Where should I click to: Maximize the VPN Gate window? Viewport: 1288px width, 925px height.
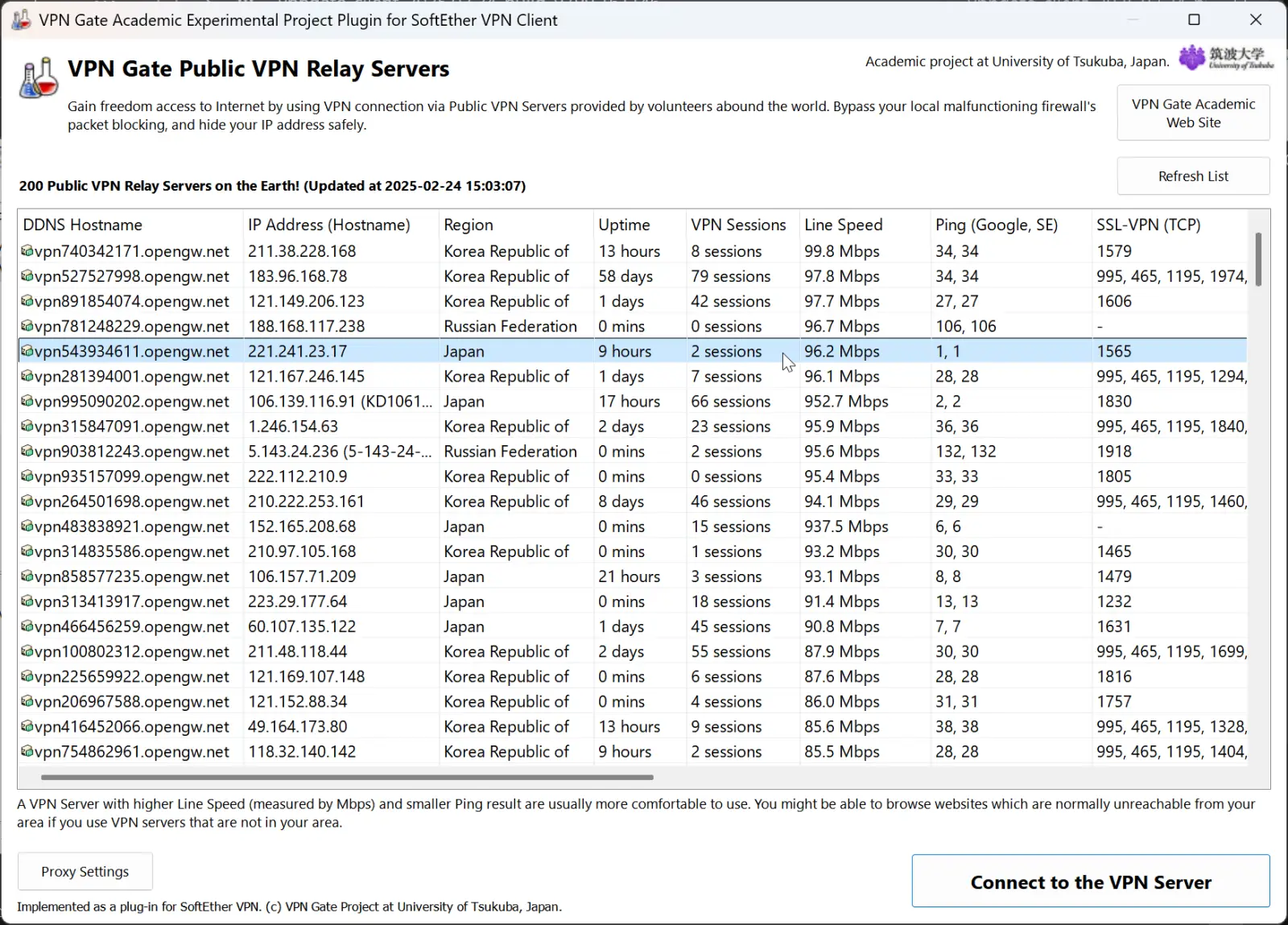(x=1195, y=19)
